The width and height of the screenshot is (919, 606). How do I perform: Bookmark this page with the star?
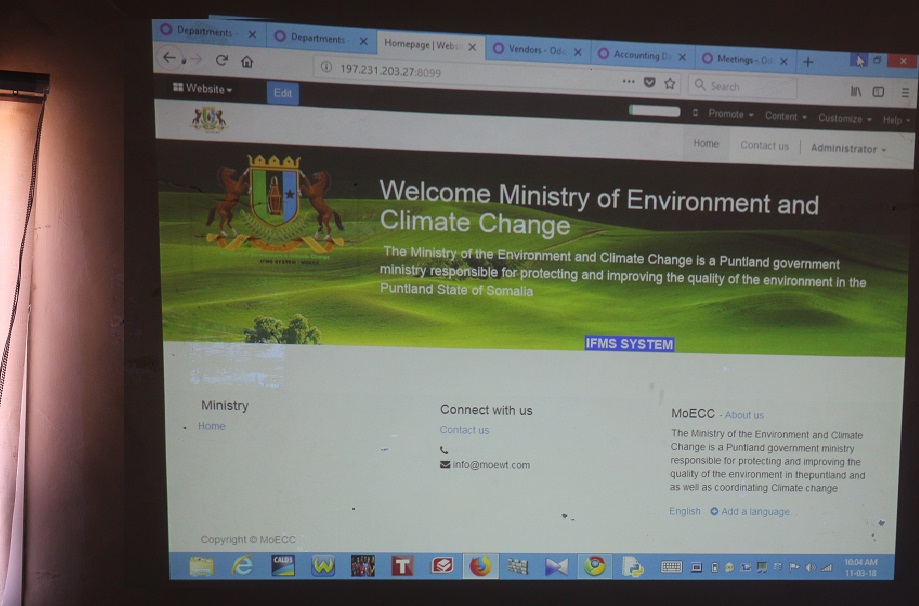670,83
